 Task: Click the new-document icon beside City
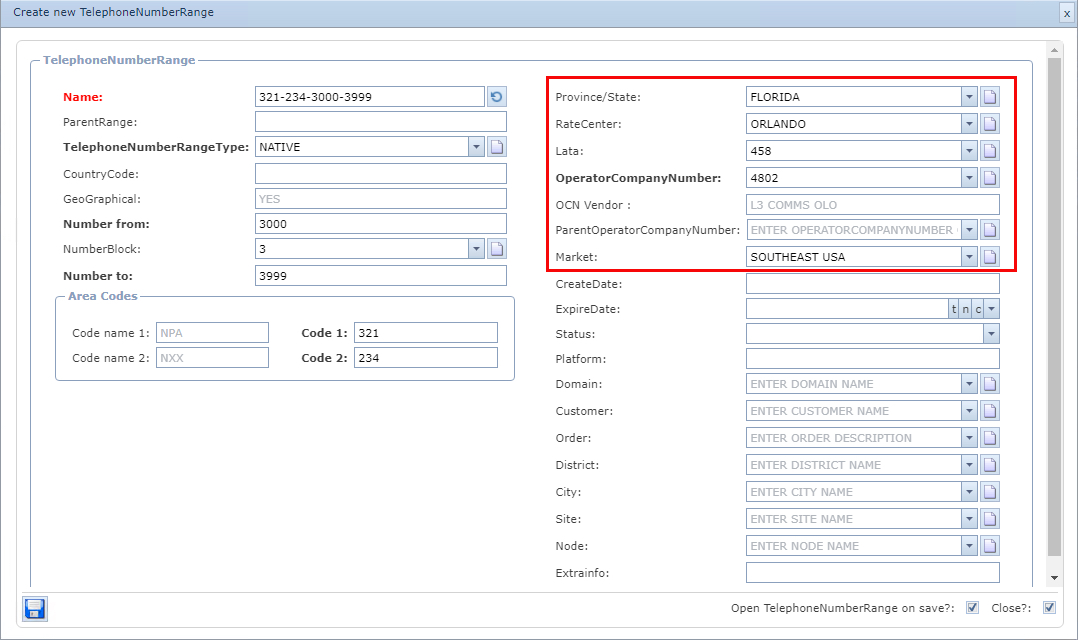(989, 492)
